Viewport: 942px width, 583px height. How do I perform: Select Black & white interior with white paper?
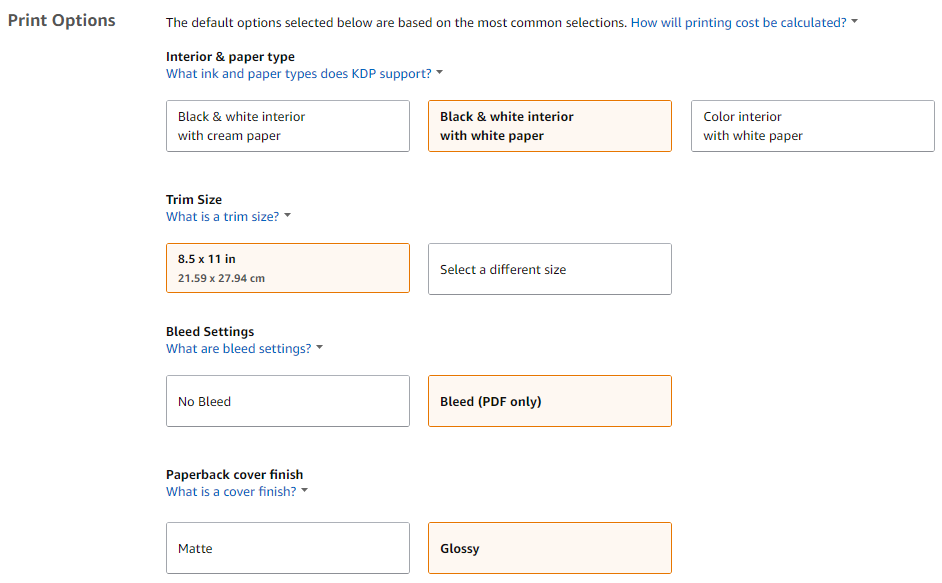(550, 126)
